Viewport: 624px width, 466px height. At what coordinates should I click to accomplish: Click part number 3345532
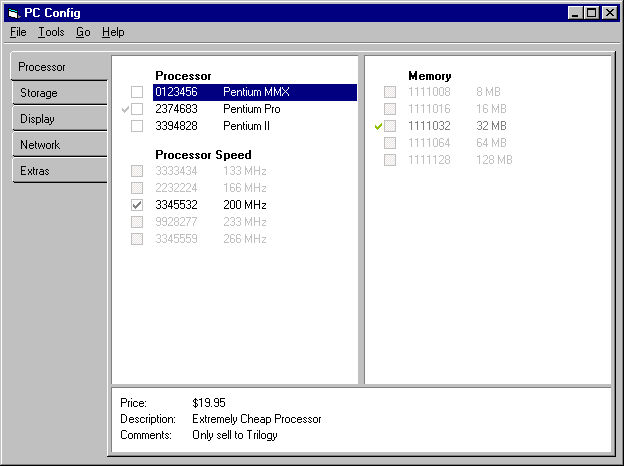(x=176, y=205)
